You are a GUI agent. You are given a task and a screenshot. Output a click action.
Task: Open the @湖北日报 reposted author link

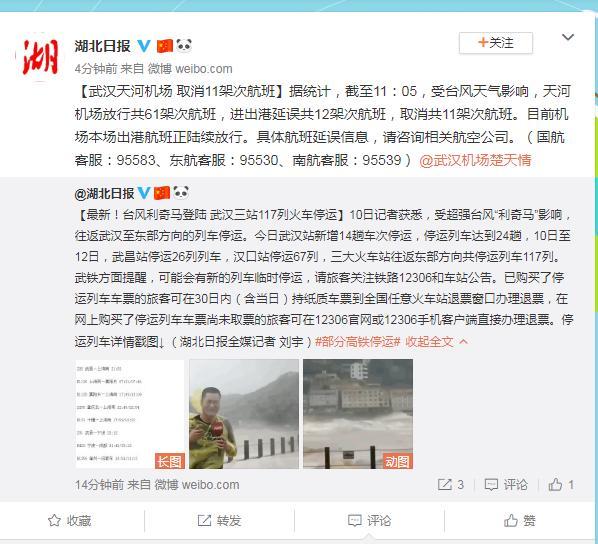coord(104,193)
